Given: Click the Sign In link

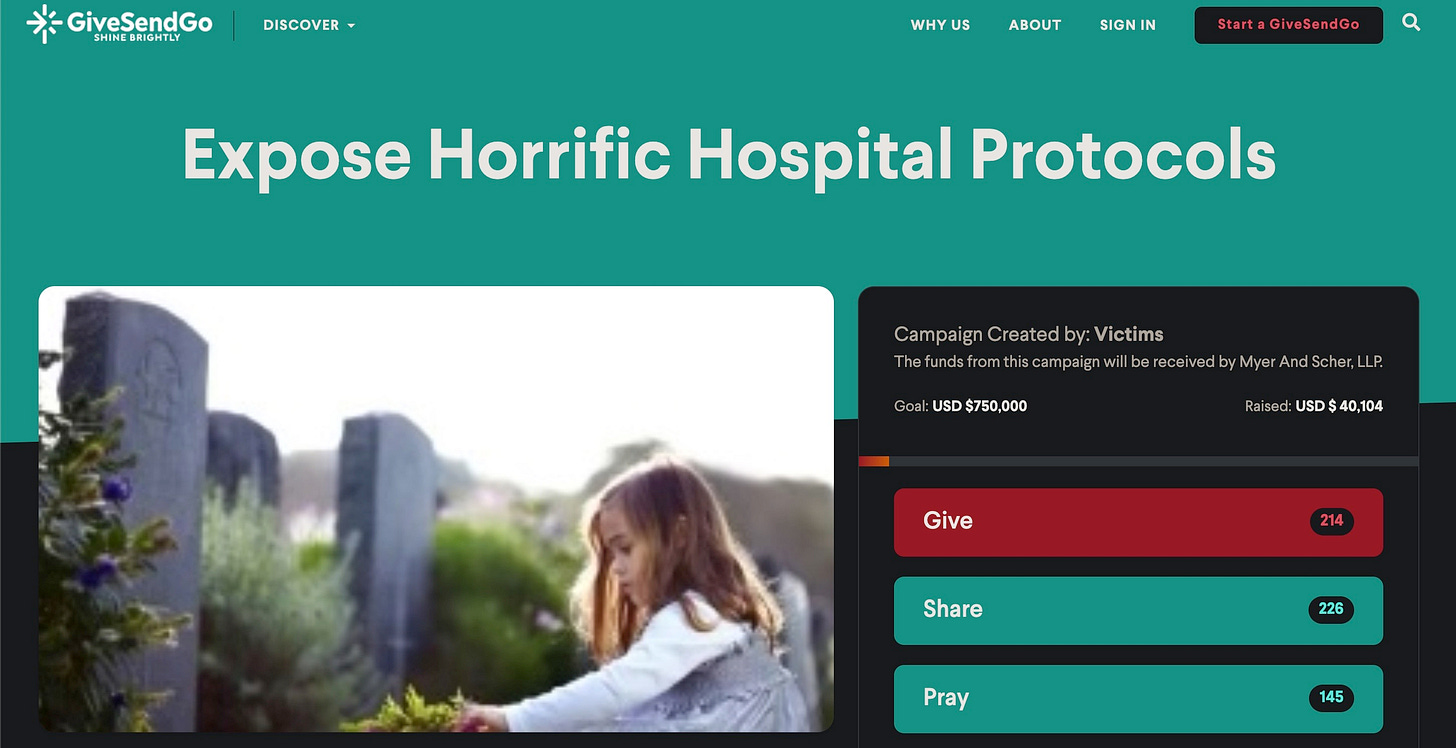Looking at the screenshot, I should click(x=1128, y=25).
